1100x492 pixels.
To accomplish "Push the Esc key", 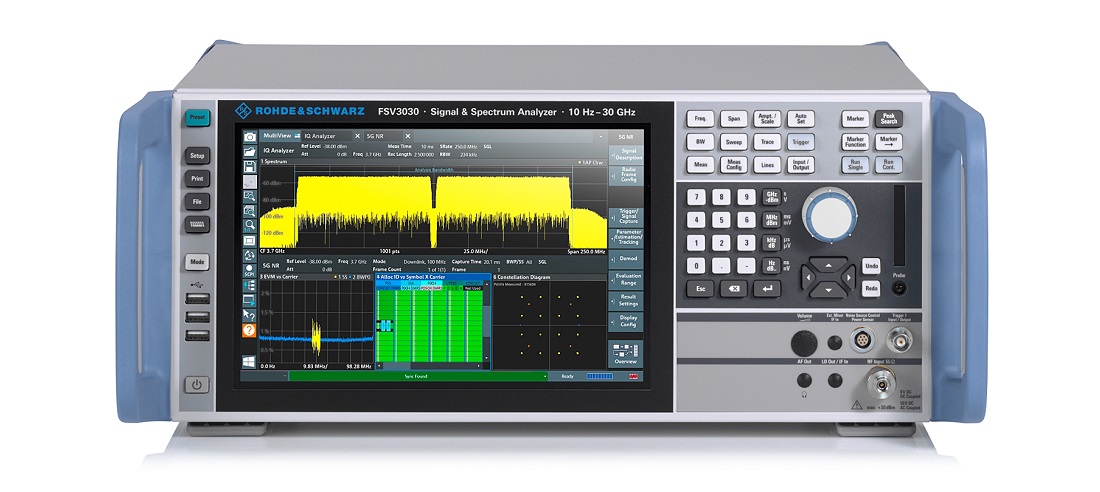I will tap(699, 288).
